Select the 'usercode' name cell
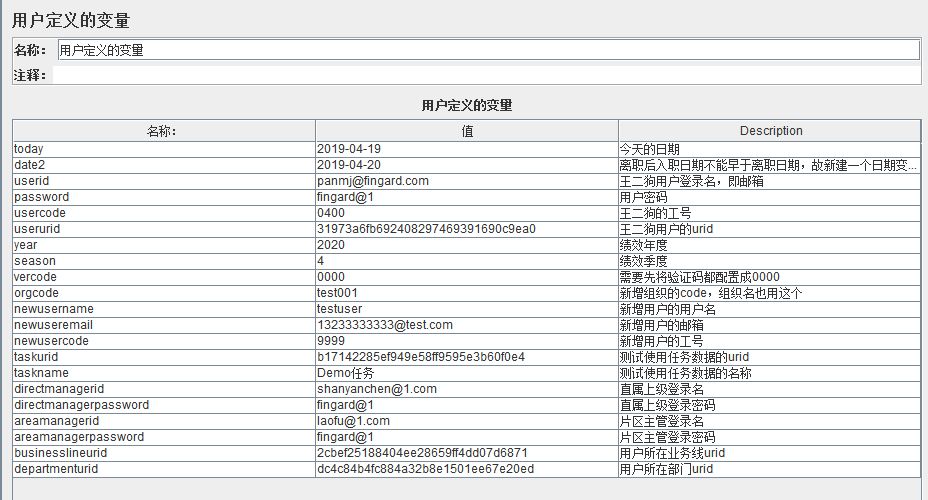The height and width of the screenshot is (500, 928). [x=164, y=213]
